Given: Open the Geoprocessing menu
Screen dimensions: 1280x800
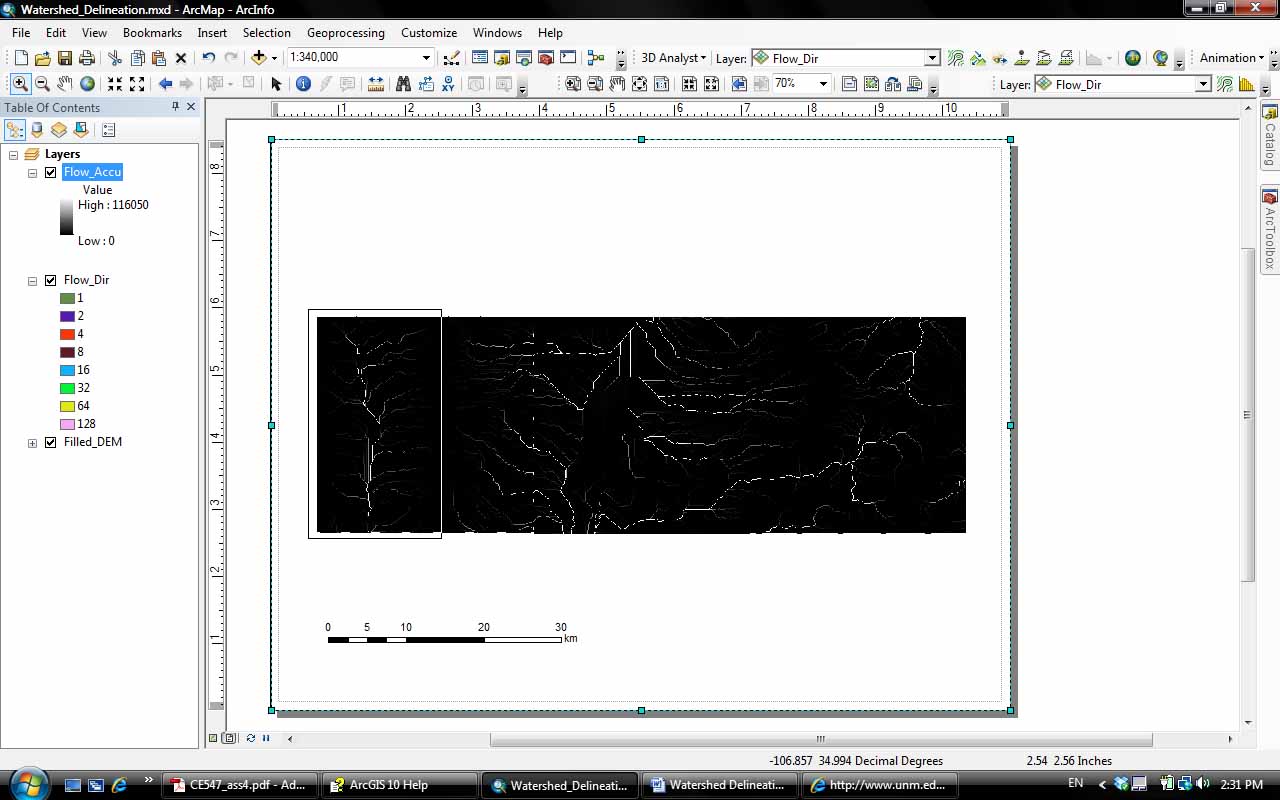Looking at the screenshot, I should tap(345, 32).
